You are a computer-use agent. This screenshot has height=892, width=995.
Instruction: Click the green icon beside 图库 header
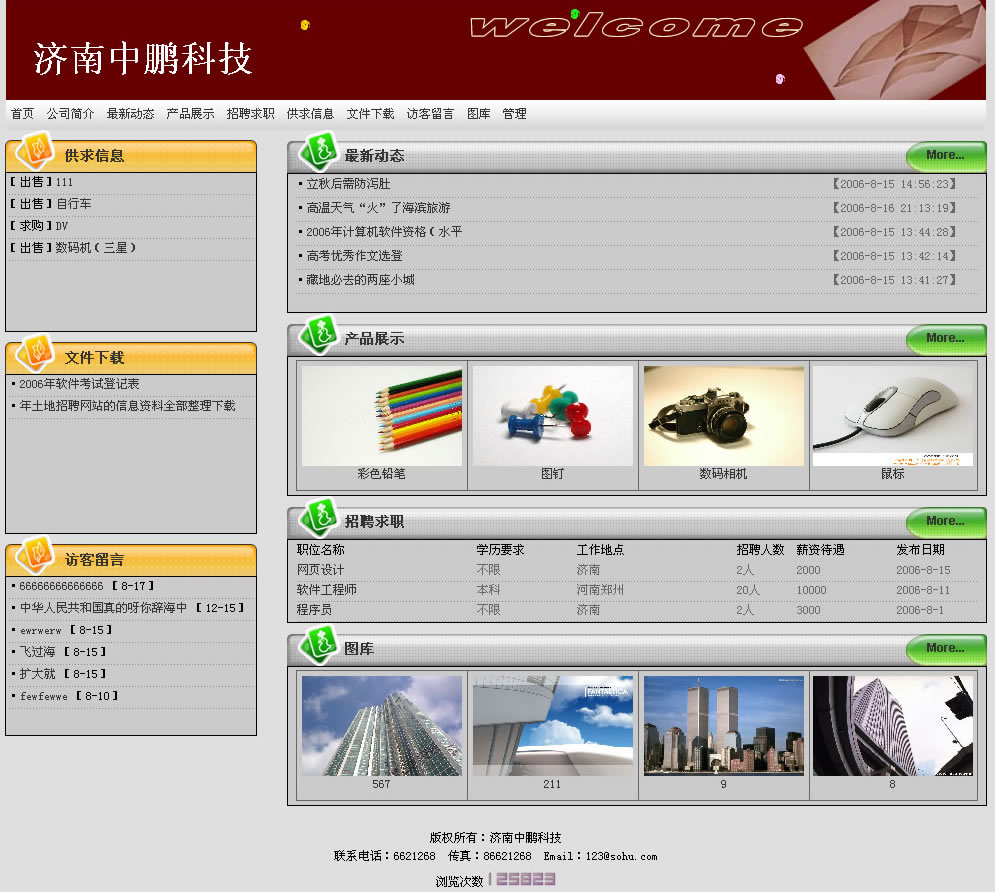pyautogui.click(x=320, y=645)
